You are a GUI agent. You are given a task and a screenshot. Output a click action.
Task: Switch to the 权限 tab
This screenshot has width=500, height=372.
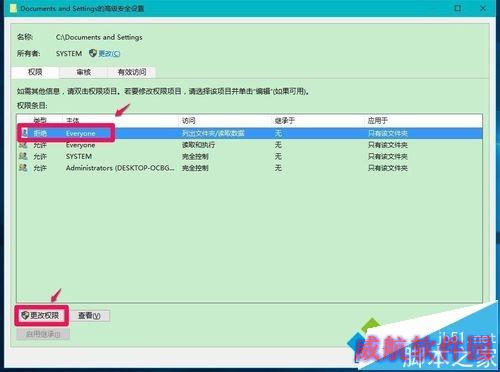pos(35,72)
